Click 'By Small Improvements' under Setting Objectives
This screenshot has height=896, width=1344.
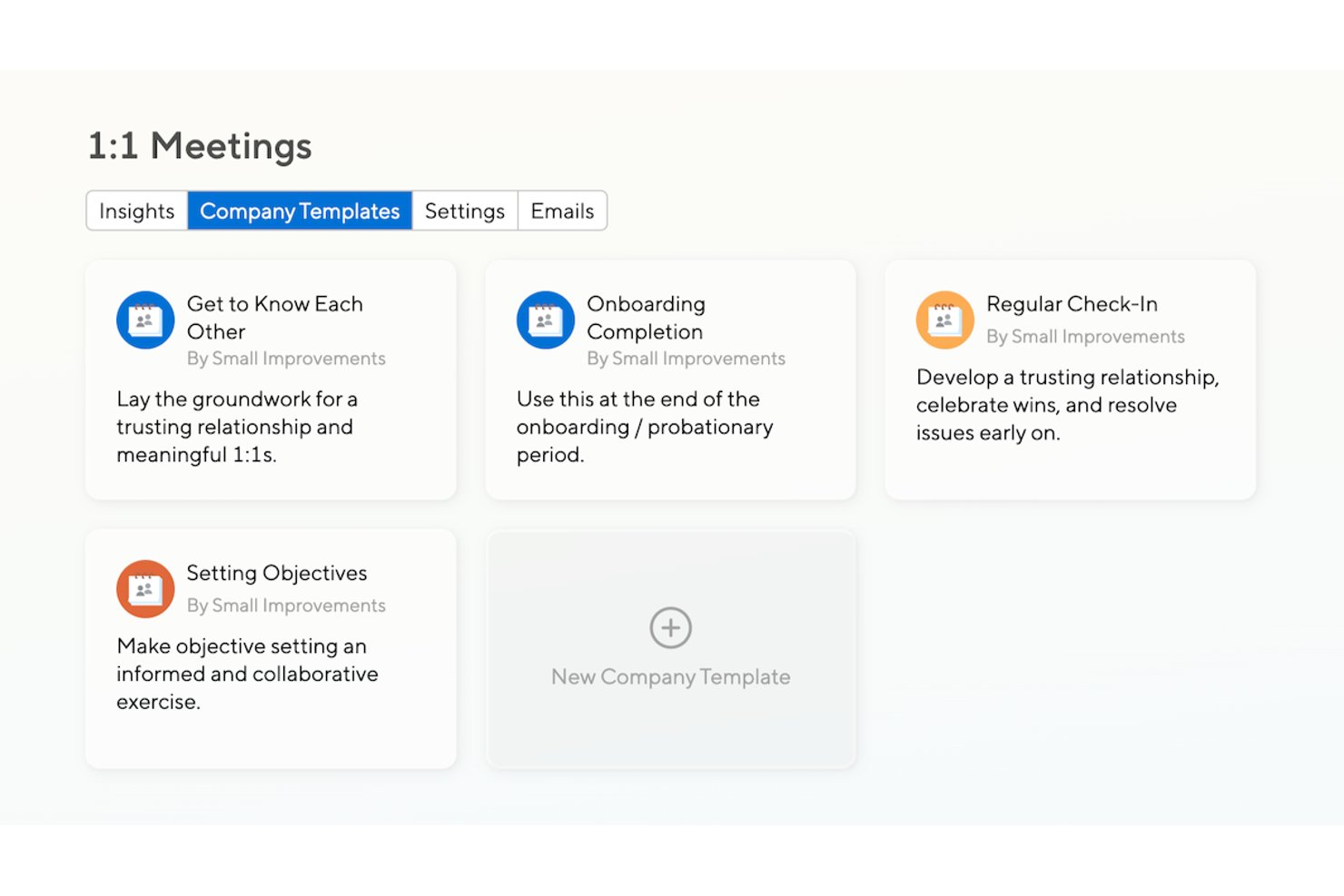pos(286,606)
